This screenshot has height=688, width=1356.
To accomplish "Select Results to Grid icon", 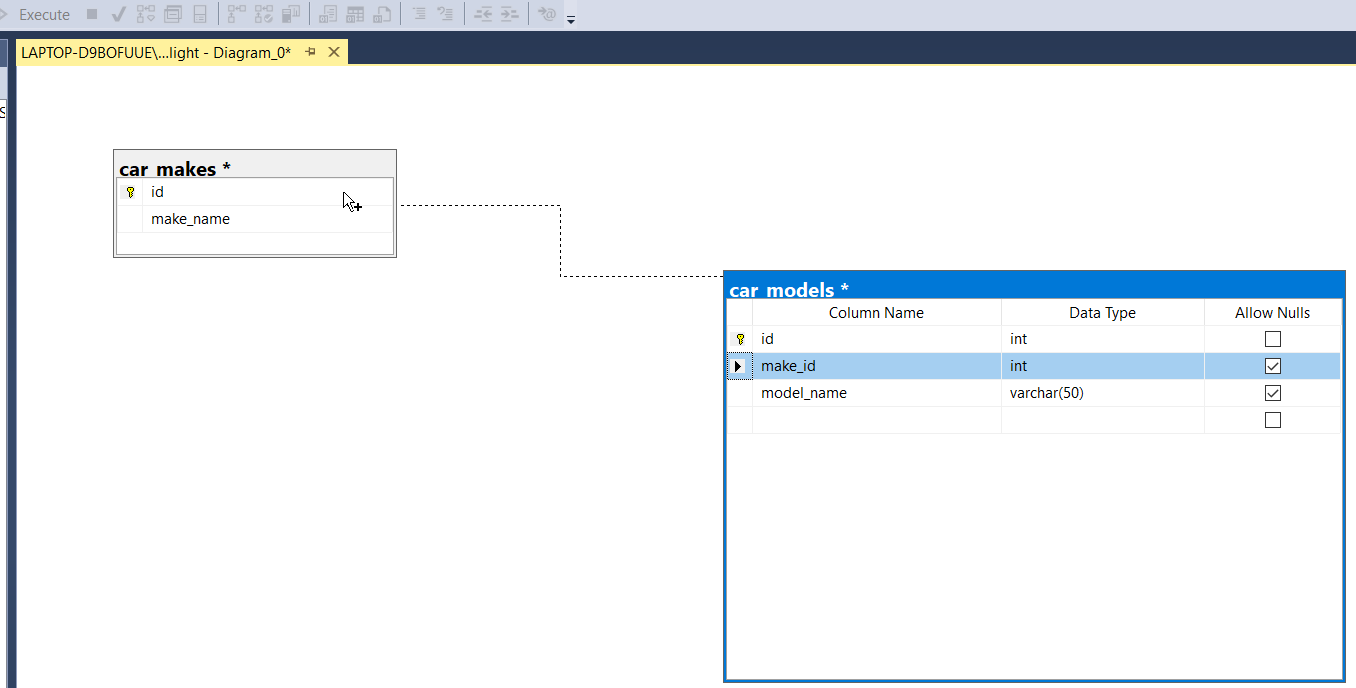I will [x=355, y=15].
